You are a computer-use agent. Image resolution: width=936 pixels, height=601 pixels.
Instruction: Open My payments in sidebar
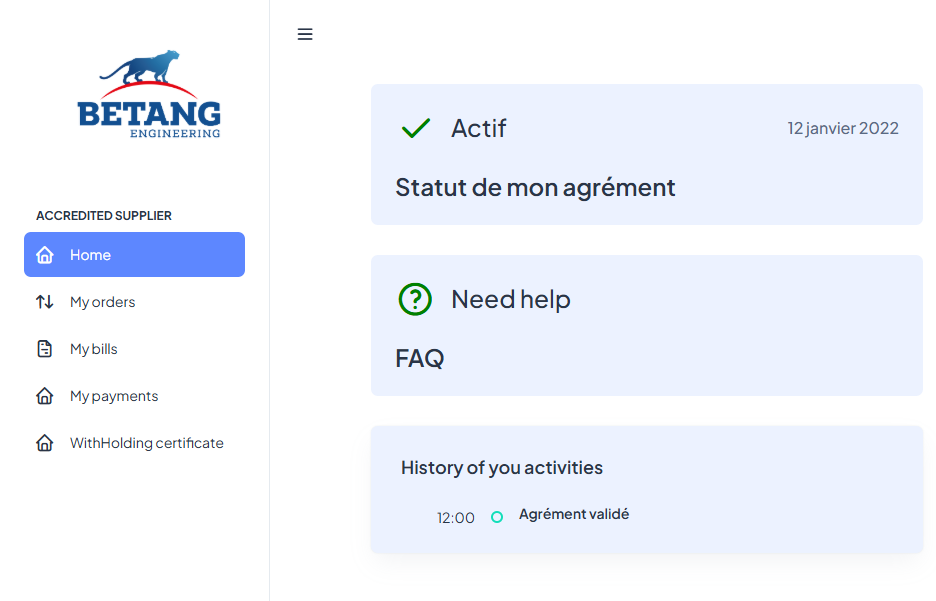114,396
